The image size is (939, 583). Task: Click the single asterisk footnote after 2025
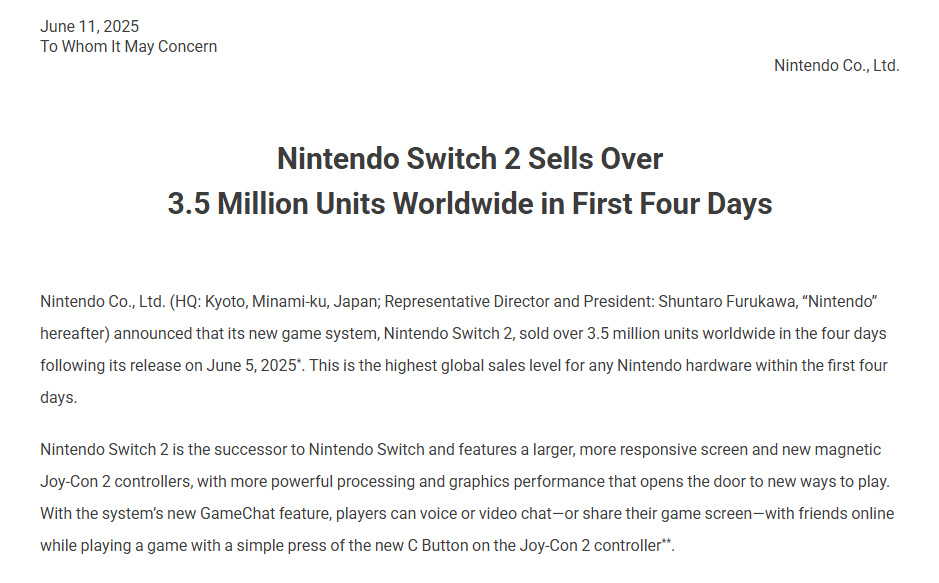299,361
